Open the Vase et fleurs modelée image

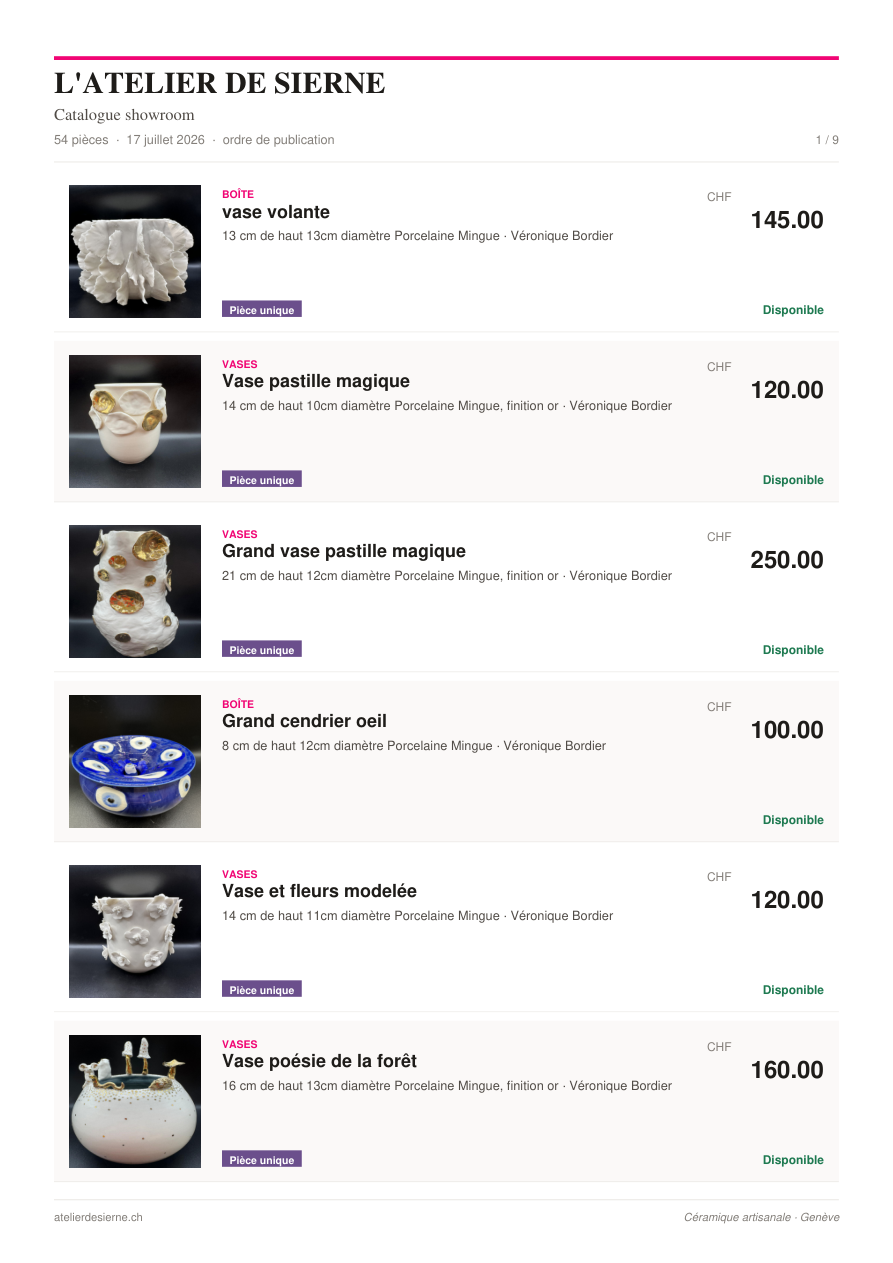(135, 931)
